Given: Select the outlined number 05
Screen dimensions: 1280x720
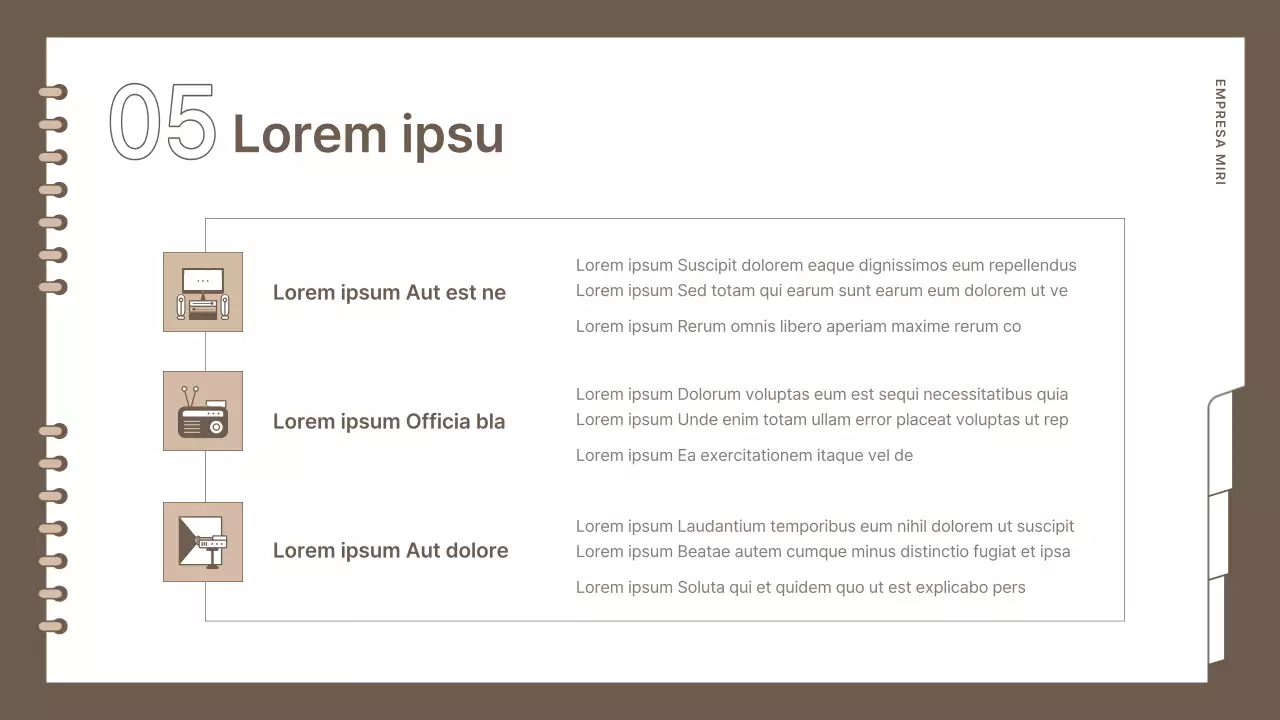Looking at the screenshot, I should 162,122.
